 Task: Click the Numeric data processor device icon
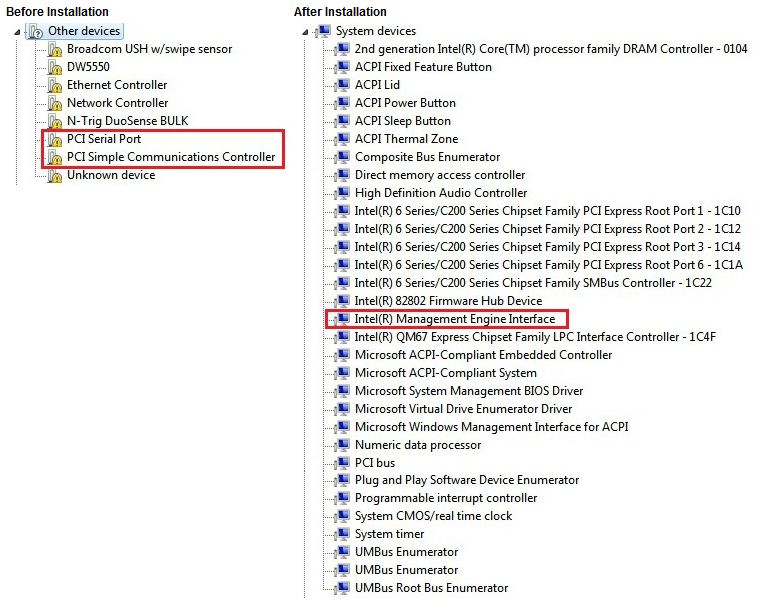[342, 445]
